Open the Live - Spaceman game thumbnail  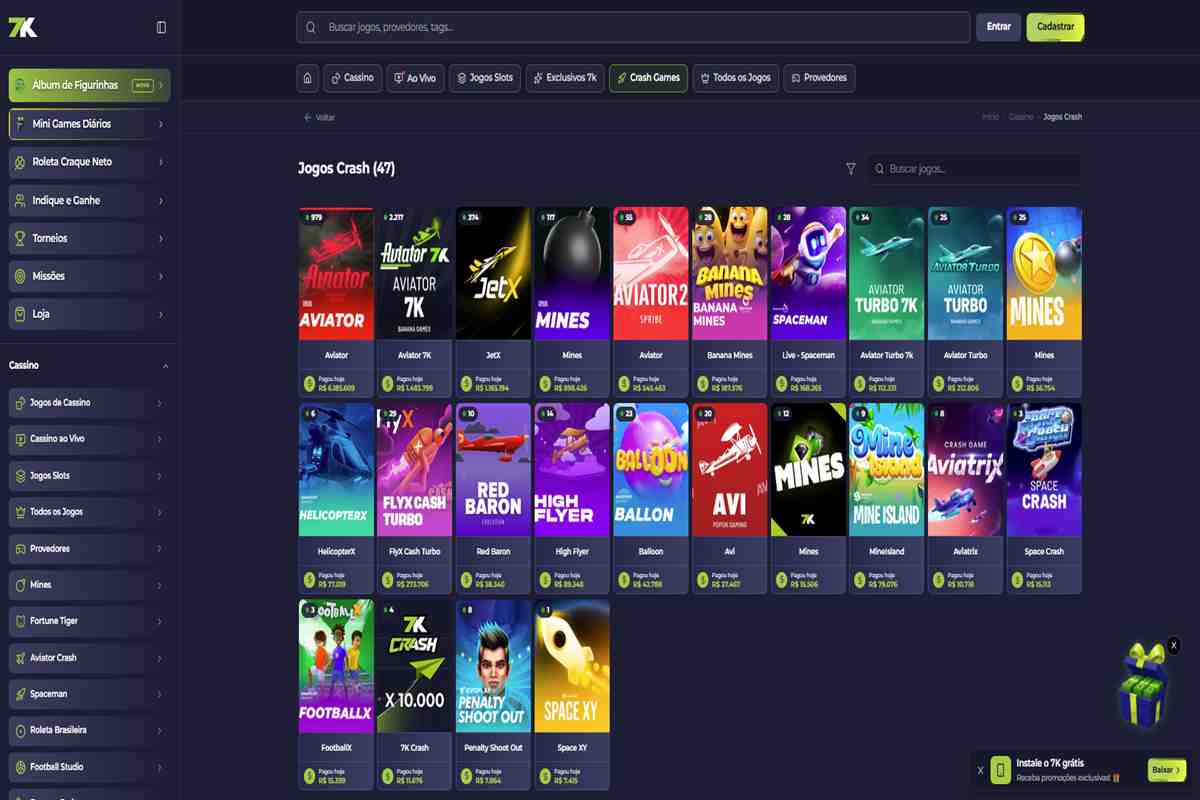point(808,274)
